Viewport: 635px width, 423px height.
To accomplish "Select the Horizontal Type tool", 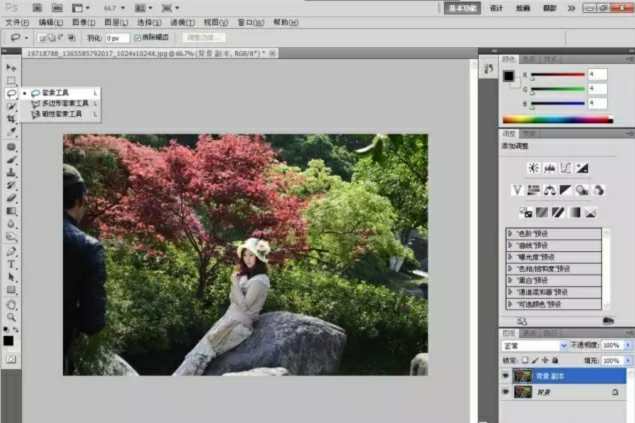I will tap(11, 264).
